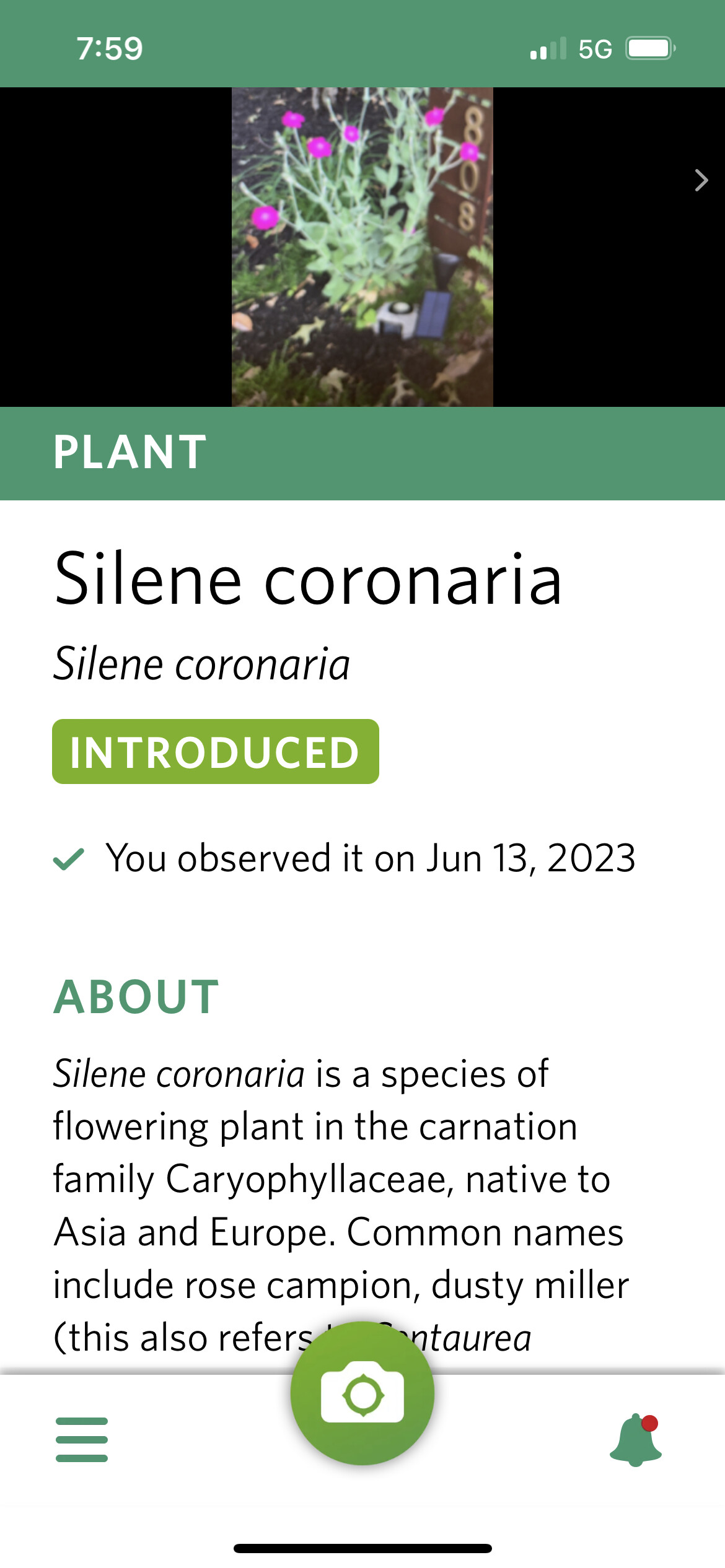
Task: Tap the large Silene coronaria title
Action: click(x=308, y=580)
